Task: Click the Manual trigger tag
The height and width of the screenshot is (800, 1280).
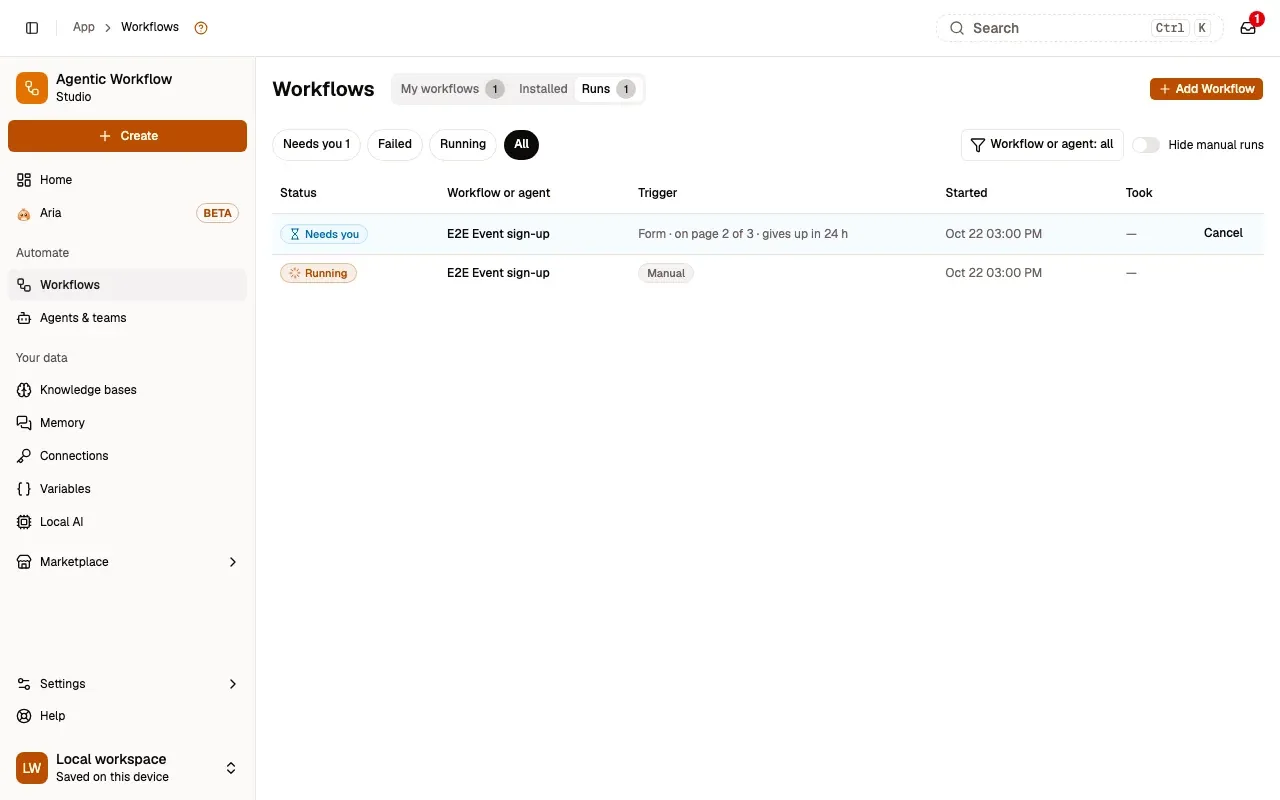Action: (x=666, y=273)
